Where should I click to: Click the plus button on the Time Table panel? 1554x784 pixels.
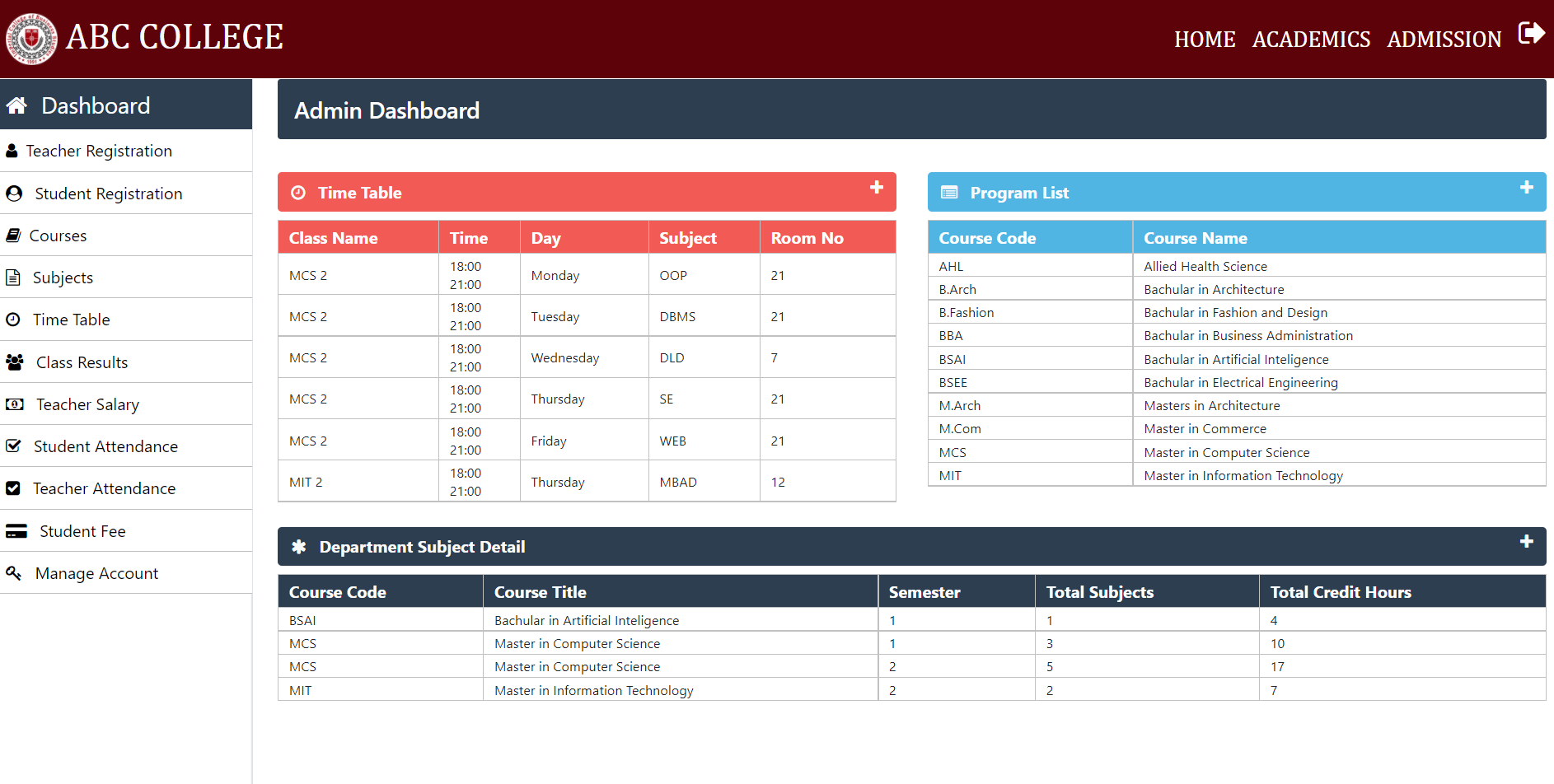[876, 188]
